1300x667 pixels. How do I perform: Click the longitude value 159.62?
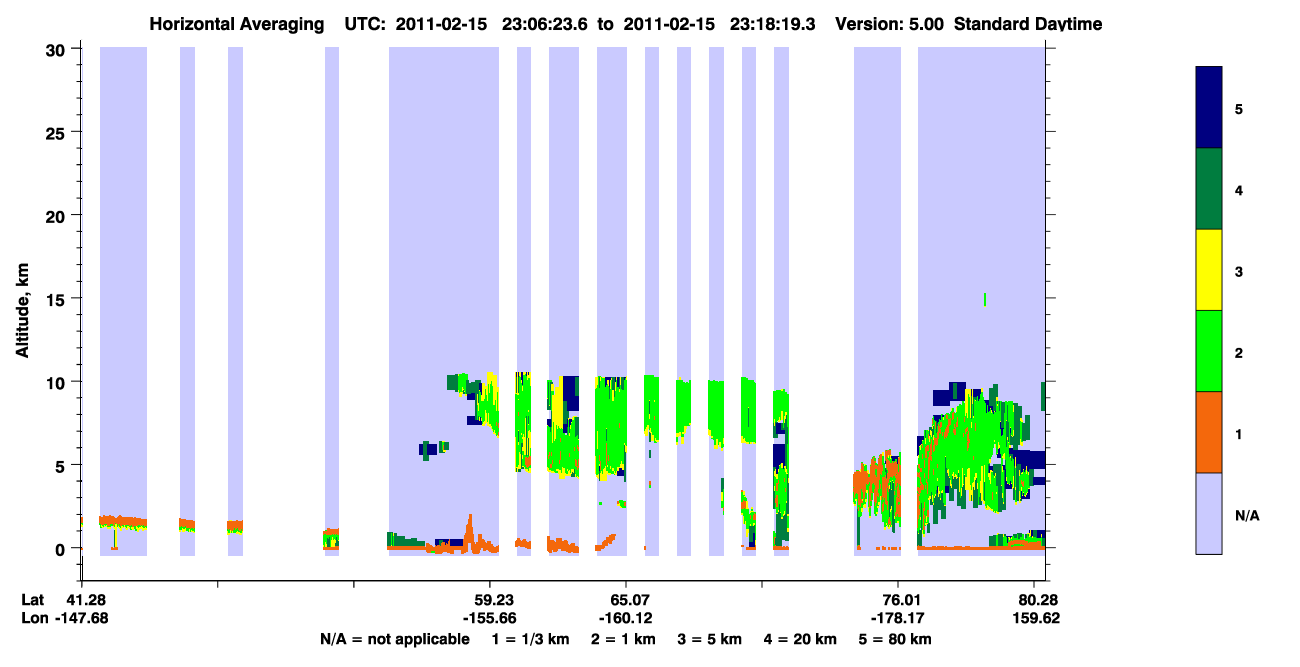tap(1037, 618)
